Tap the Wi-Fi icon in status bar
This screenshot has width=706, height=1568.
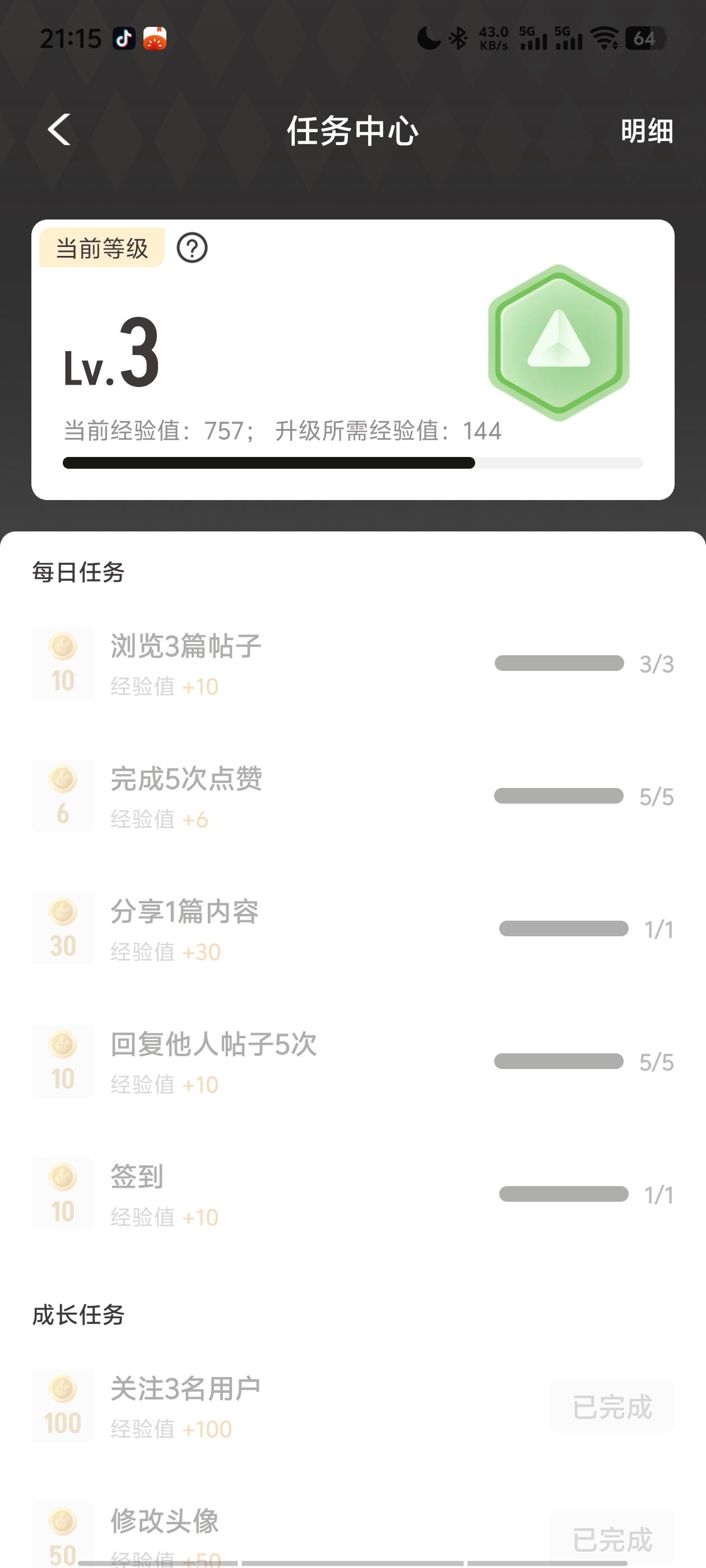tap(604, 39)
